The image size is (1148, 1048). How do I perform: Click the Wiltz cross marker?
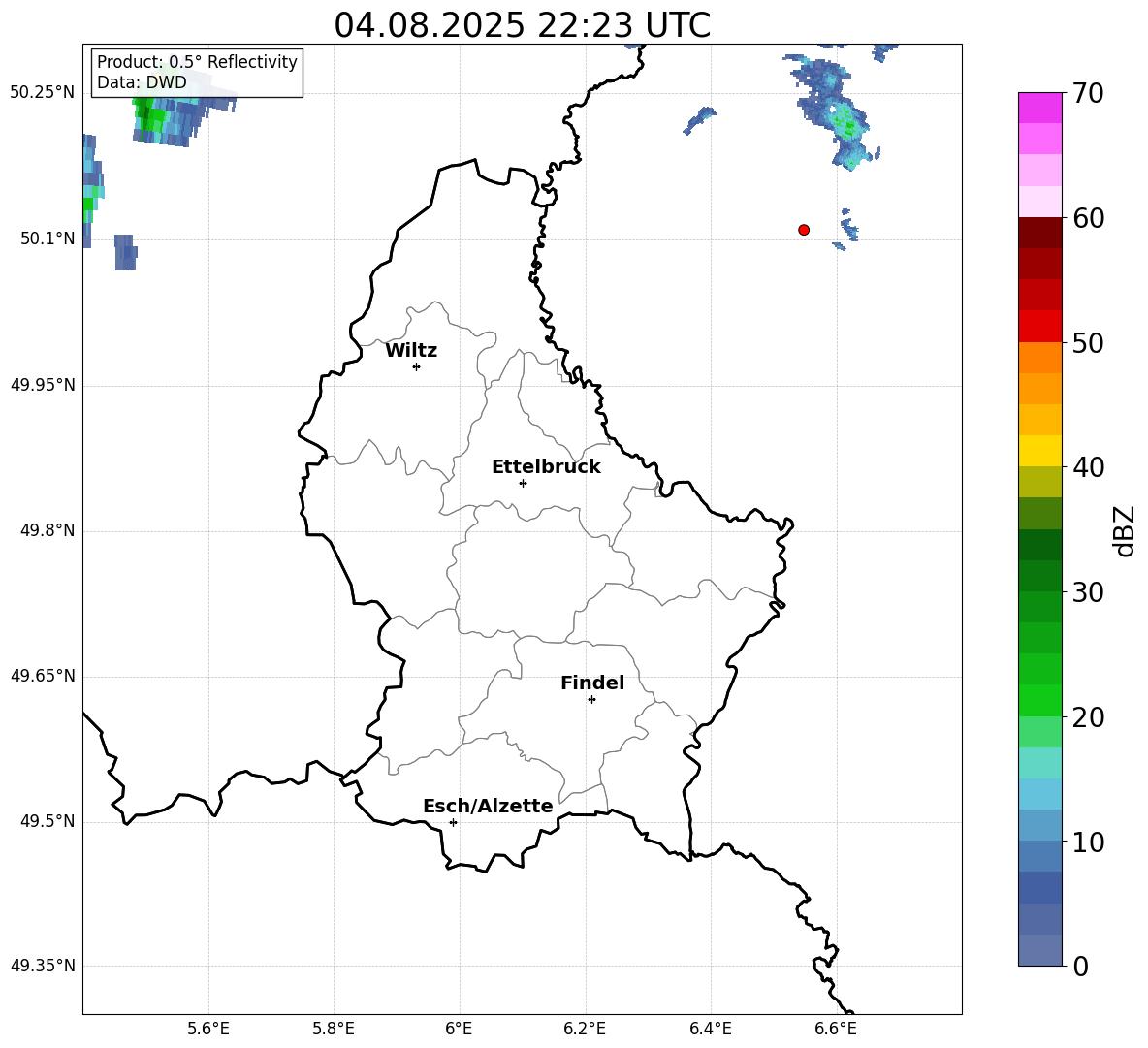(x=417, y=366)
